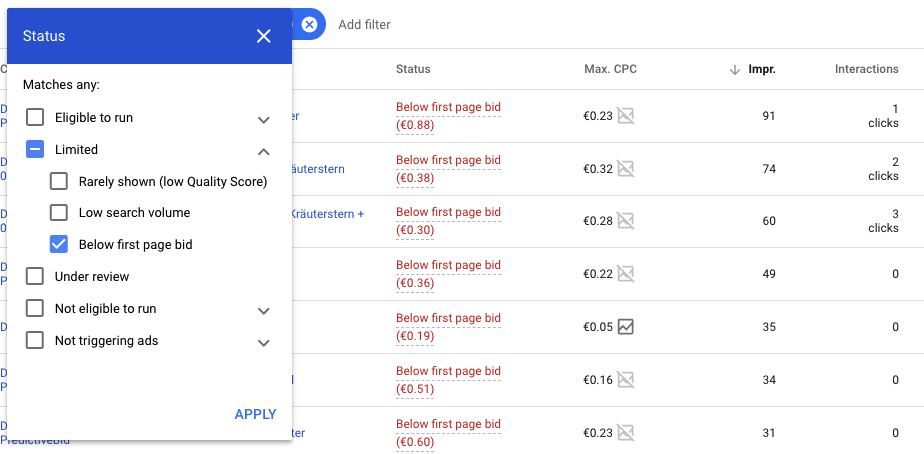
Task: Check the Low search volume checkbox
Action: [58, 212]
